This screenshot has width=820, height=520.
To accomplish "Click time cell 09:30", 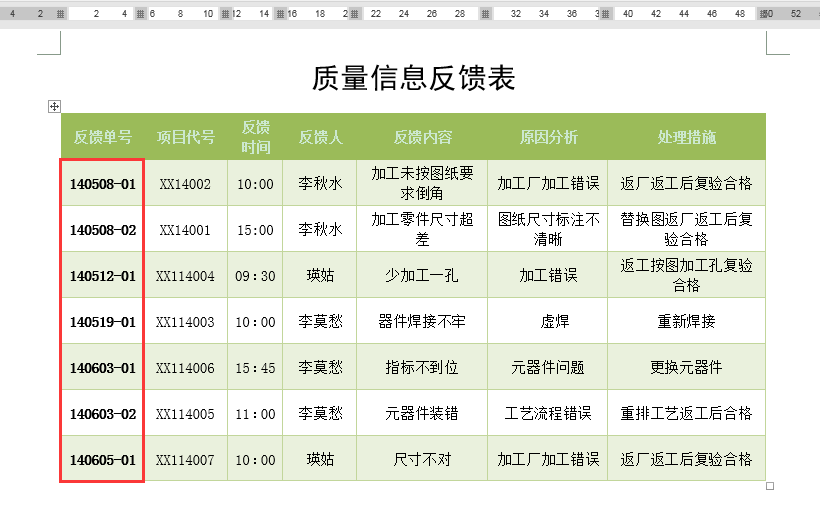I will (x=255, y=276).
